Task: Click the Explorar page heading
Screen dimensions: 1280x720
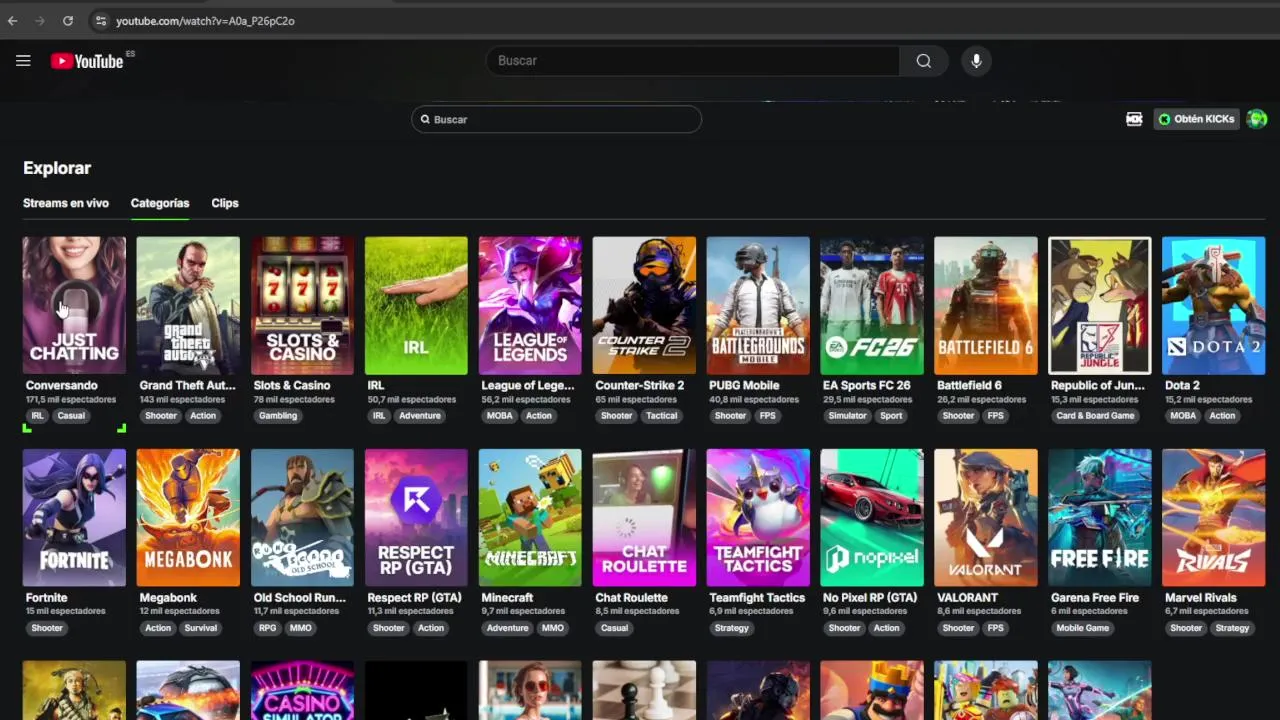Action: point(57,168)
